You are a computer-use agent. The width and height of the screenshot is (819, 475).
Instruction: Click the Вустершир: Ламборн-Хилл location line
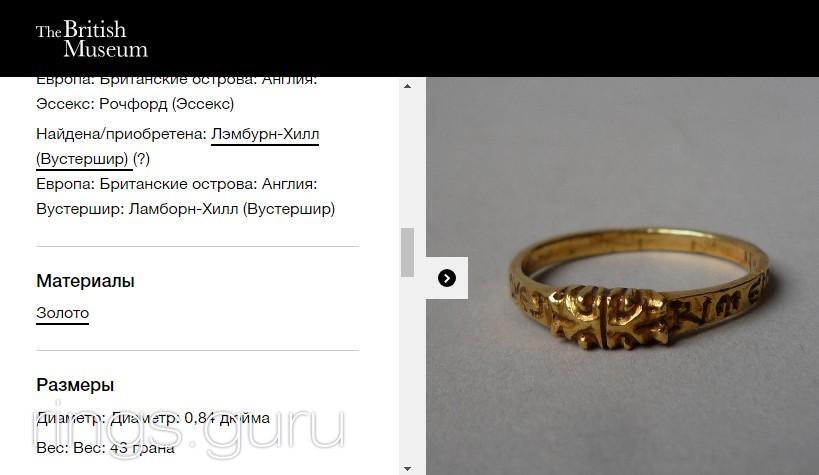[185, 209]
